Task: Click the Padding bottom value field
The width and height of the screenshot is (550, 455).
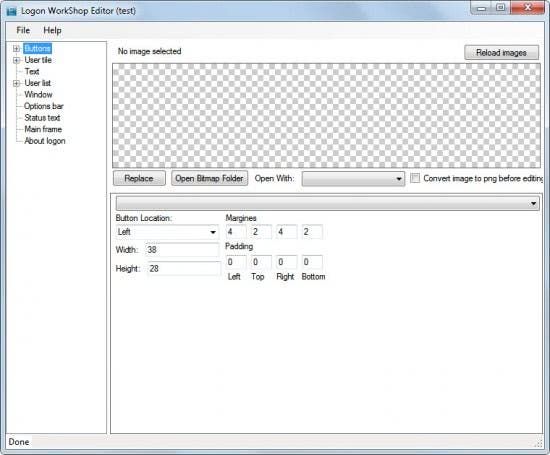Action: click(312, 262)
